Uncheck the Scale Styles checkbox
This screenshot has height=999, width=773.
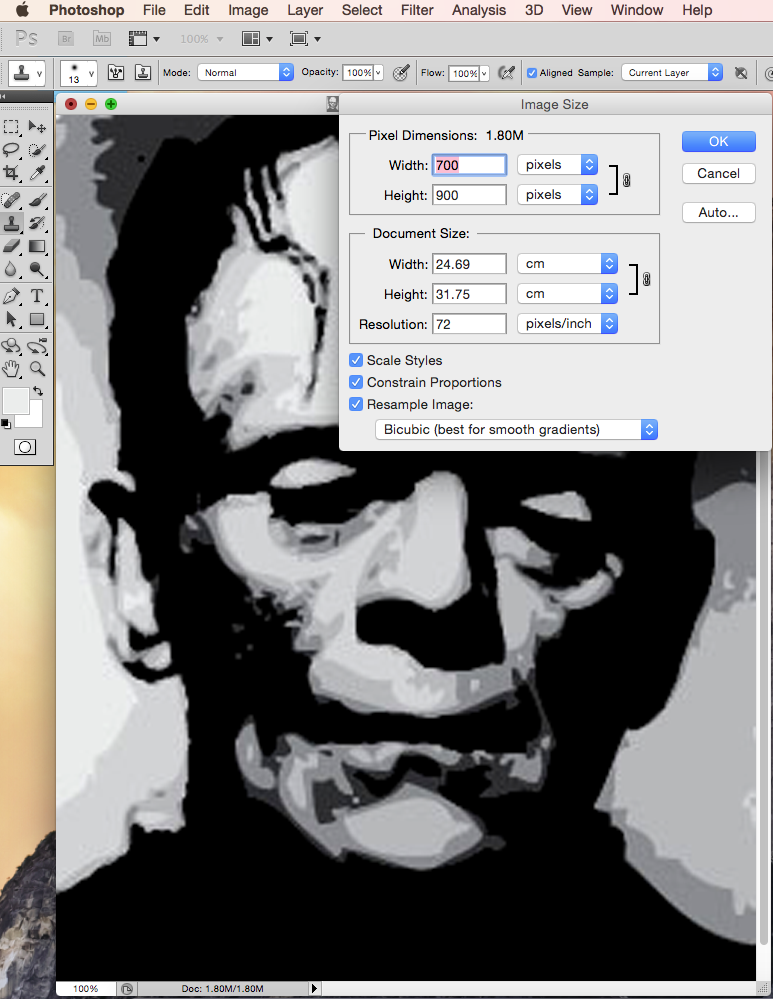tap(356, 360)
